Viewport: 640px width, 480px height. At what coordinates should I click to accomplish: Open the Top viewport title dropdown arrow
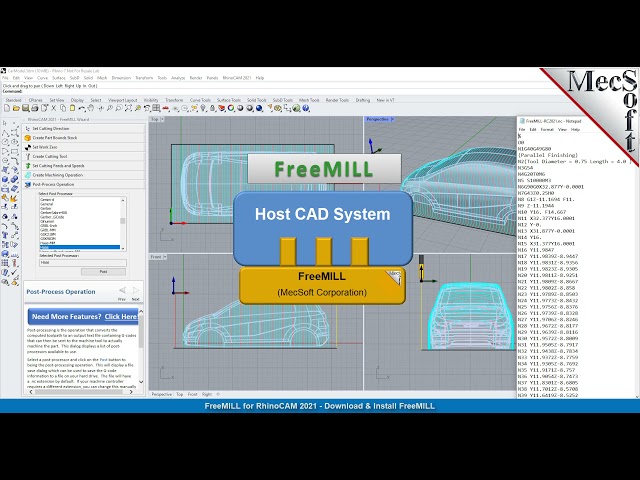pyautogui.click(x=162, y=119)
